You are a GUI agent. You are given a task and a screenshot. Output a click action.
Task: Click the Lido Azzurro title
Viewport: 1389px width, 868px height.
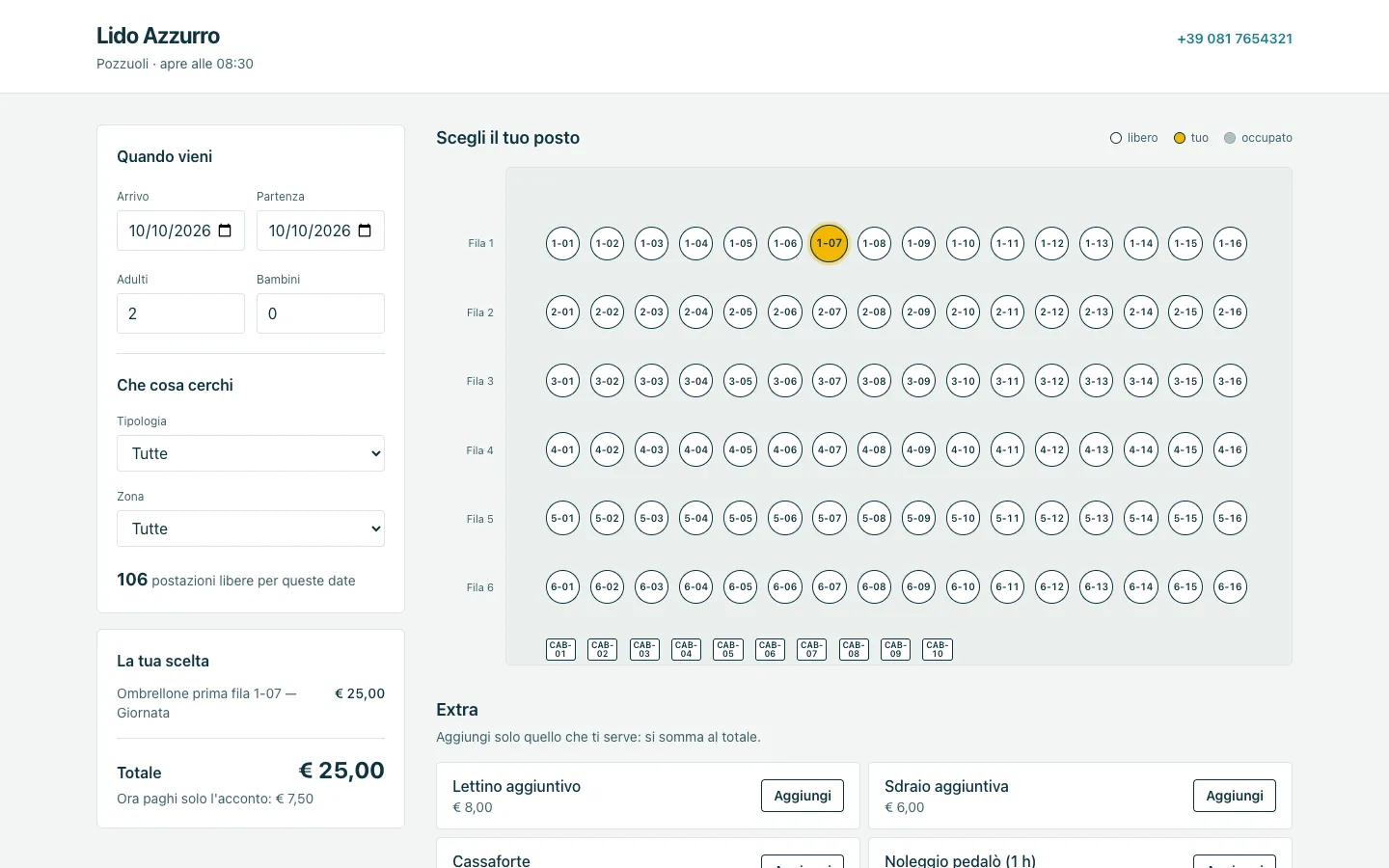click(x=158, y=36)
